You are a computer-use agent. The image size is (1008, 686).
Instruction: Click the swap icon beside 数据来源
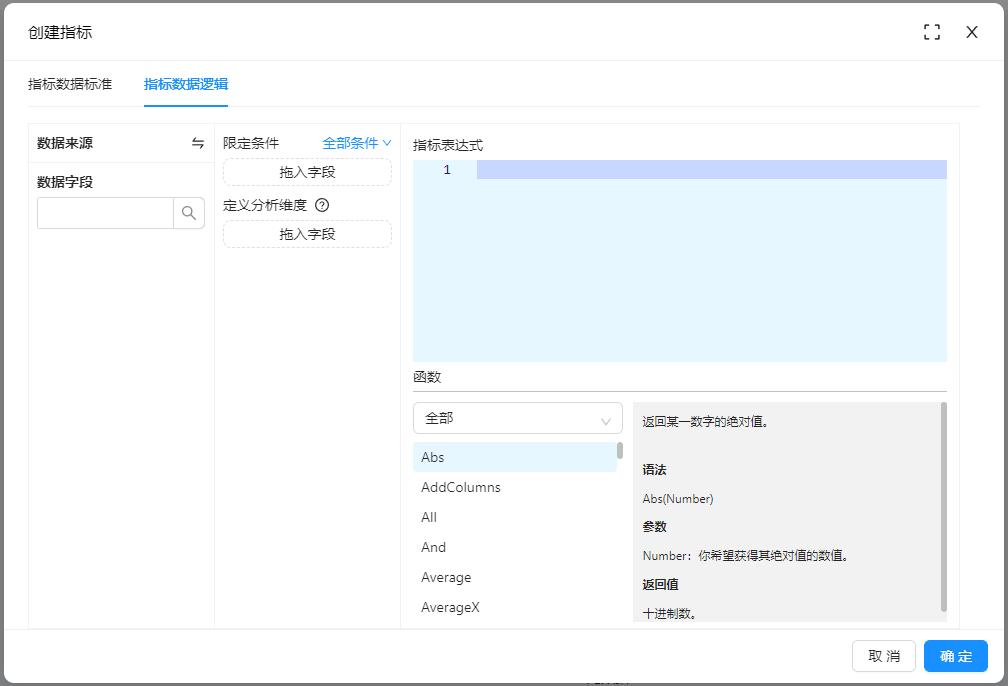pos(198,143)
